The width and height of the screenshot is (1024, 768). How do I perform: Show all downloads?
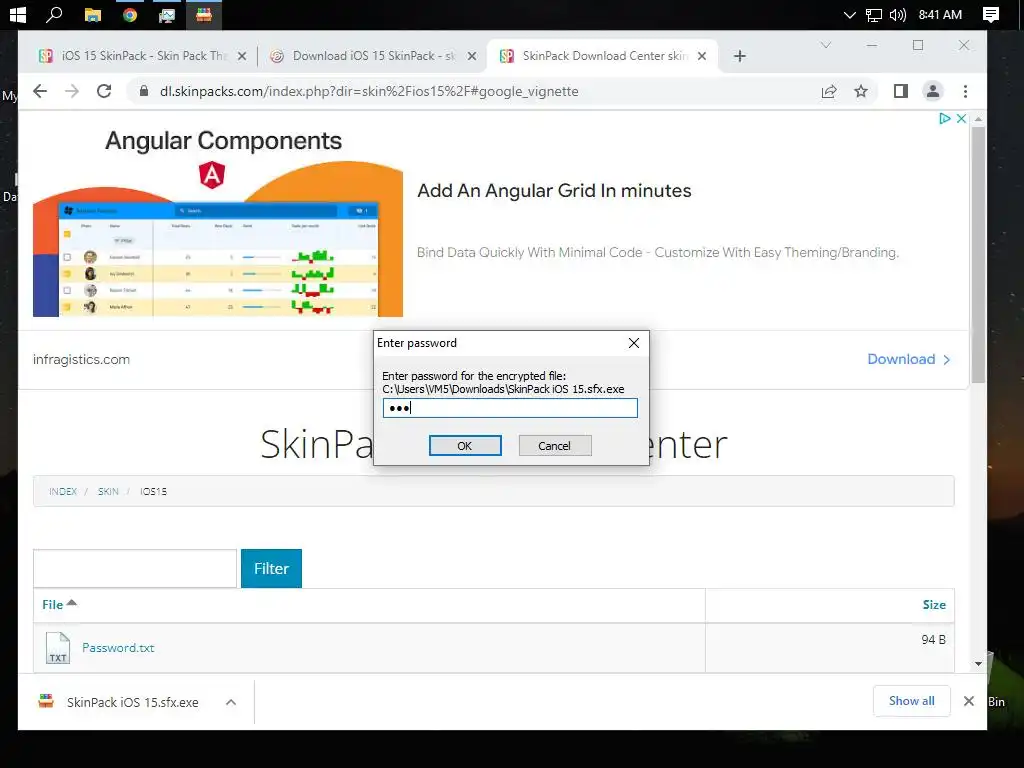click(911, 701)
